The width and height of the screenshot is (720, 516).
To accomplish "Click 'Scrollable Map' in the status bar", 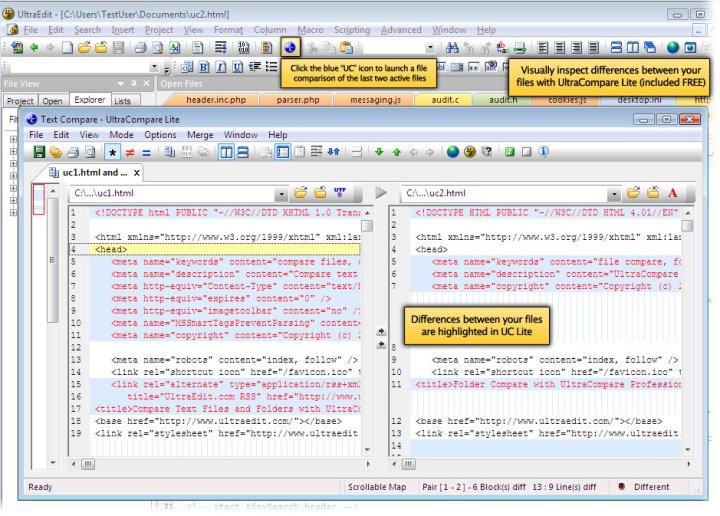I will coord(377,487).
